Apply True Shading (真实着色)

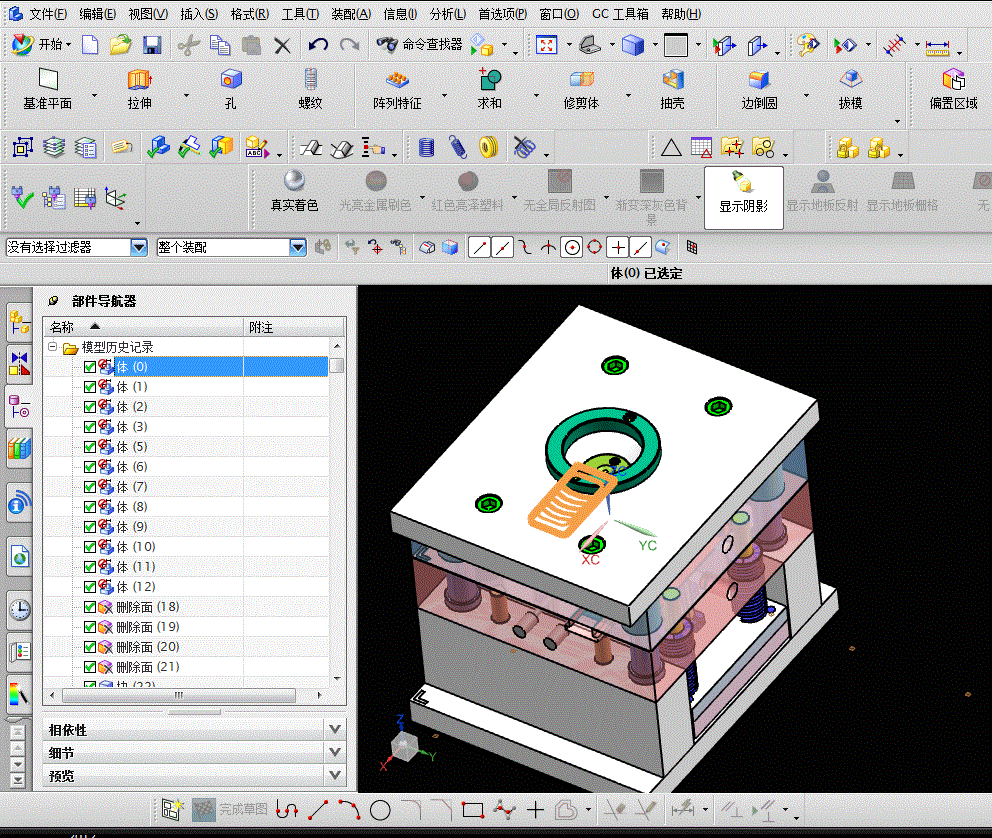[x=294, y=192]
